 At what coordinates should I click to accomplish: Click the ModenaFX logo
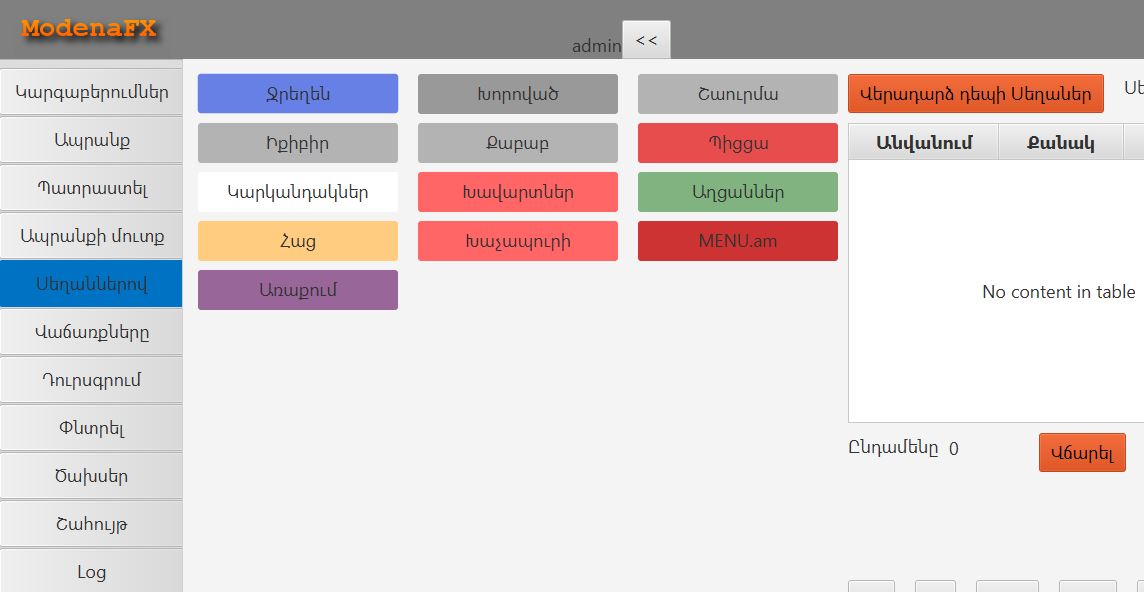coord(89,29)
